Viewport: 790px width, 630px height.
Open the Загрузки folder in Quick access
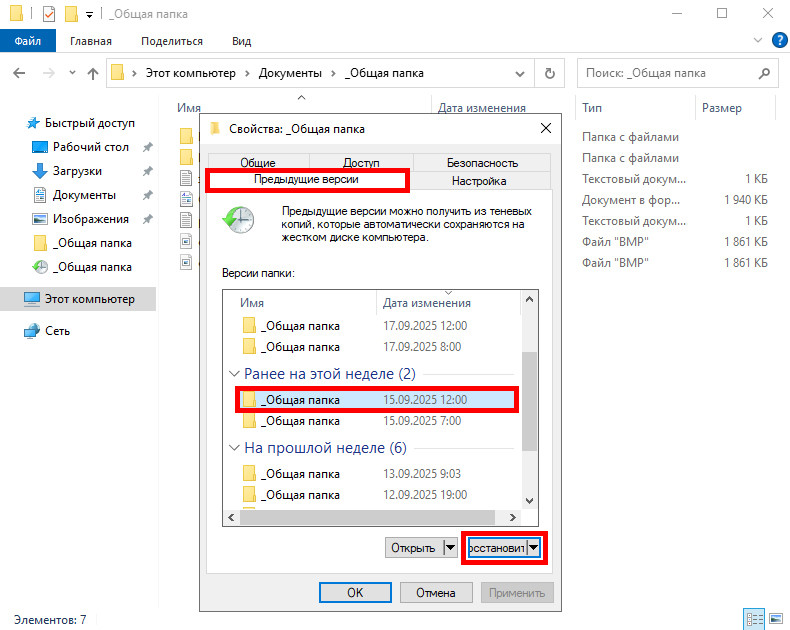click(77, 171)
